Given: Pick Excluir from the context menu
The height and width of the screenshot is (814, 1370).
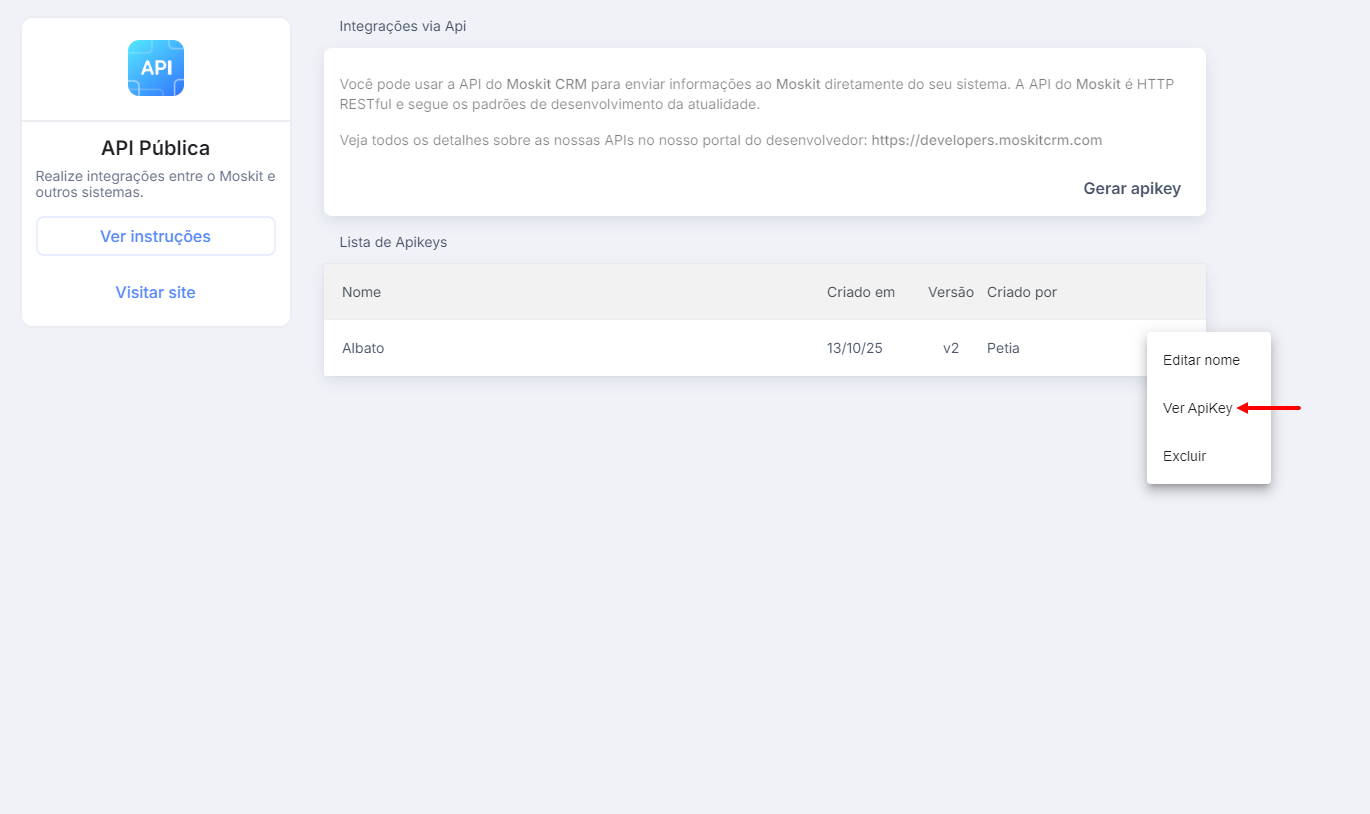Looking at the screenshot, I should [x=1184, y=456].
